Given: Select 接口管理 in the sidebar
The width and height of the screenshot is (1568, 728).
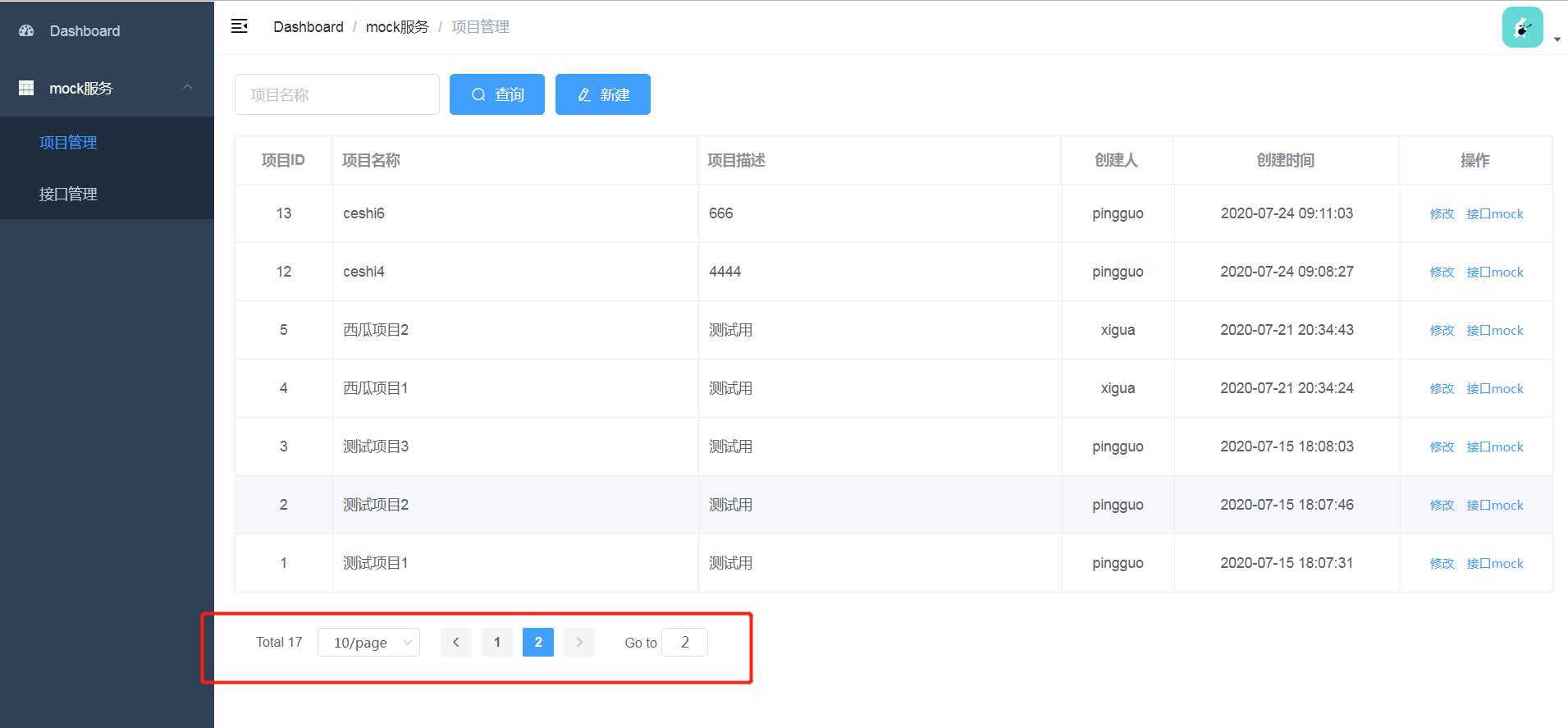Looking at the screenshot, I should click(x=107, y=194).
